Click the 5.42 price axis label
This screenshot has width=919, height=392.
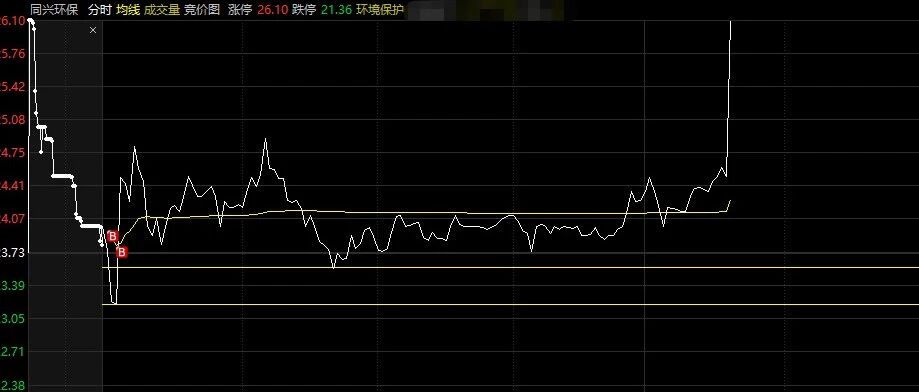click(x=13, y=87)
